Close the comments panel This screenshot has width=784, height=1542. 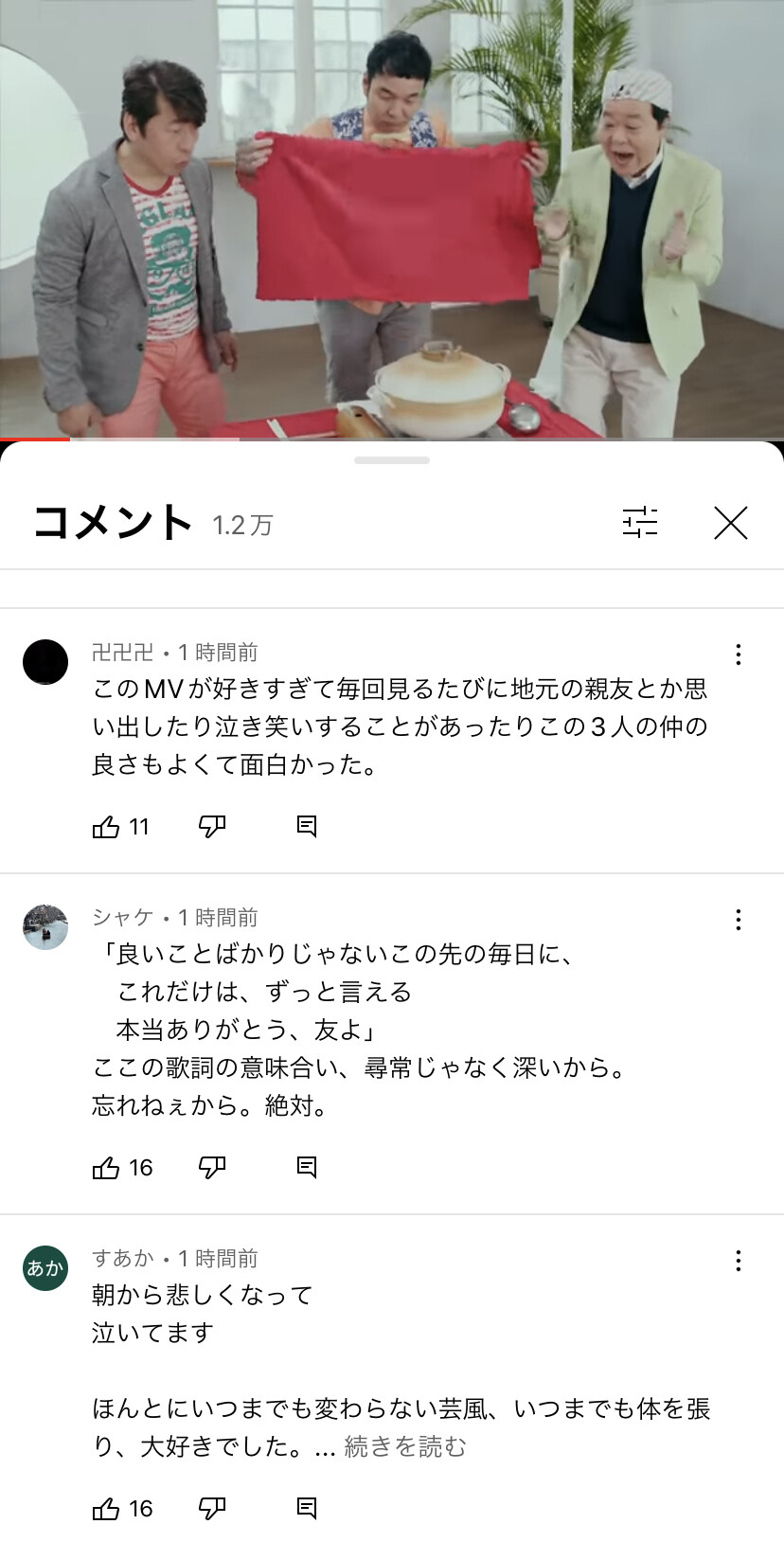tap(730, 523)
